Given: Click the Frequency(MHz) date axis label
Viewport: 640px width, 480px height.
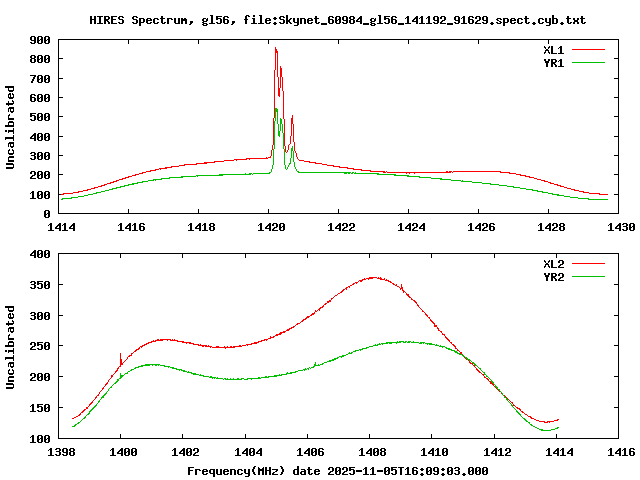Looking at the screenshot, I should click(338, 471).
